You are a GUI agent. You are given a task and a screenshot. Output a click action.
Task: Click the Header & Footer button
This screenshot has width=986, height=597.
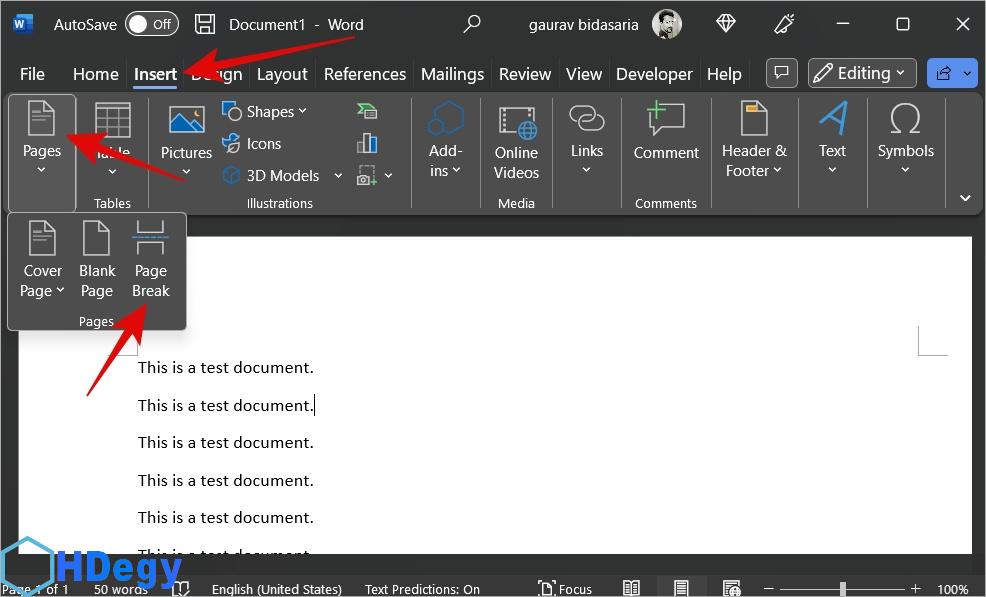point(754,142)
